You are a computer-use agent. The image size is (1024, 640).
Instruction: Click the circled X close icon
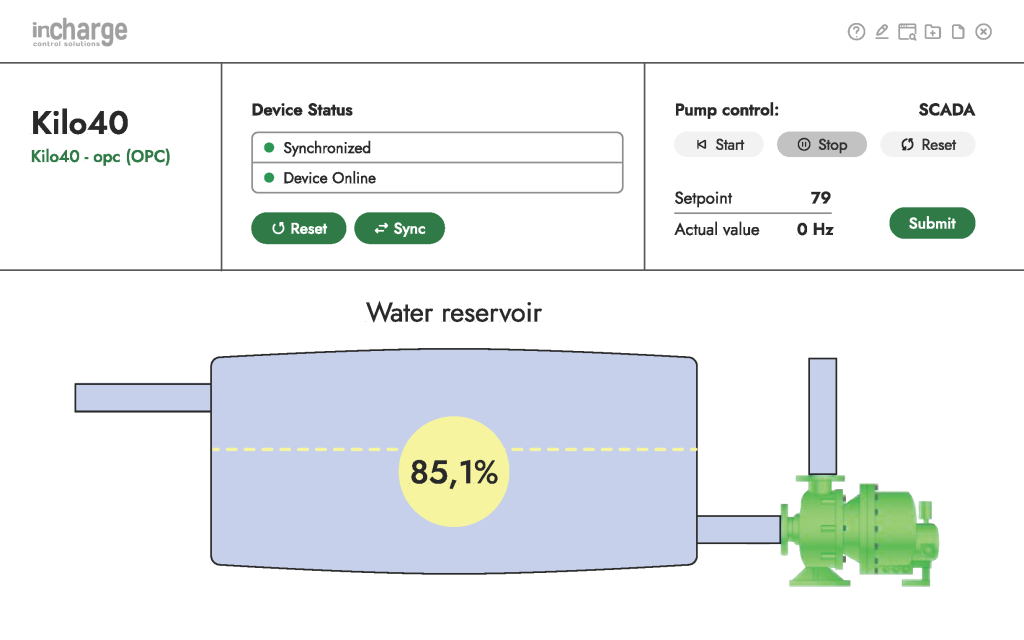click(984, 32)
